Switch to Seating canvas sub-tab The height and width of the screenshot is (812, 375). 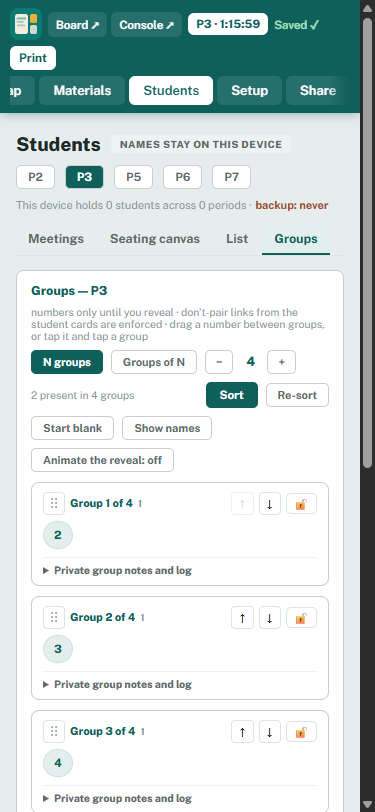click(x=155, y=239)
